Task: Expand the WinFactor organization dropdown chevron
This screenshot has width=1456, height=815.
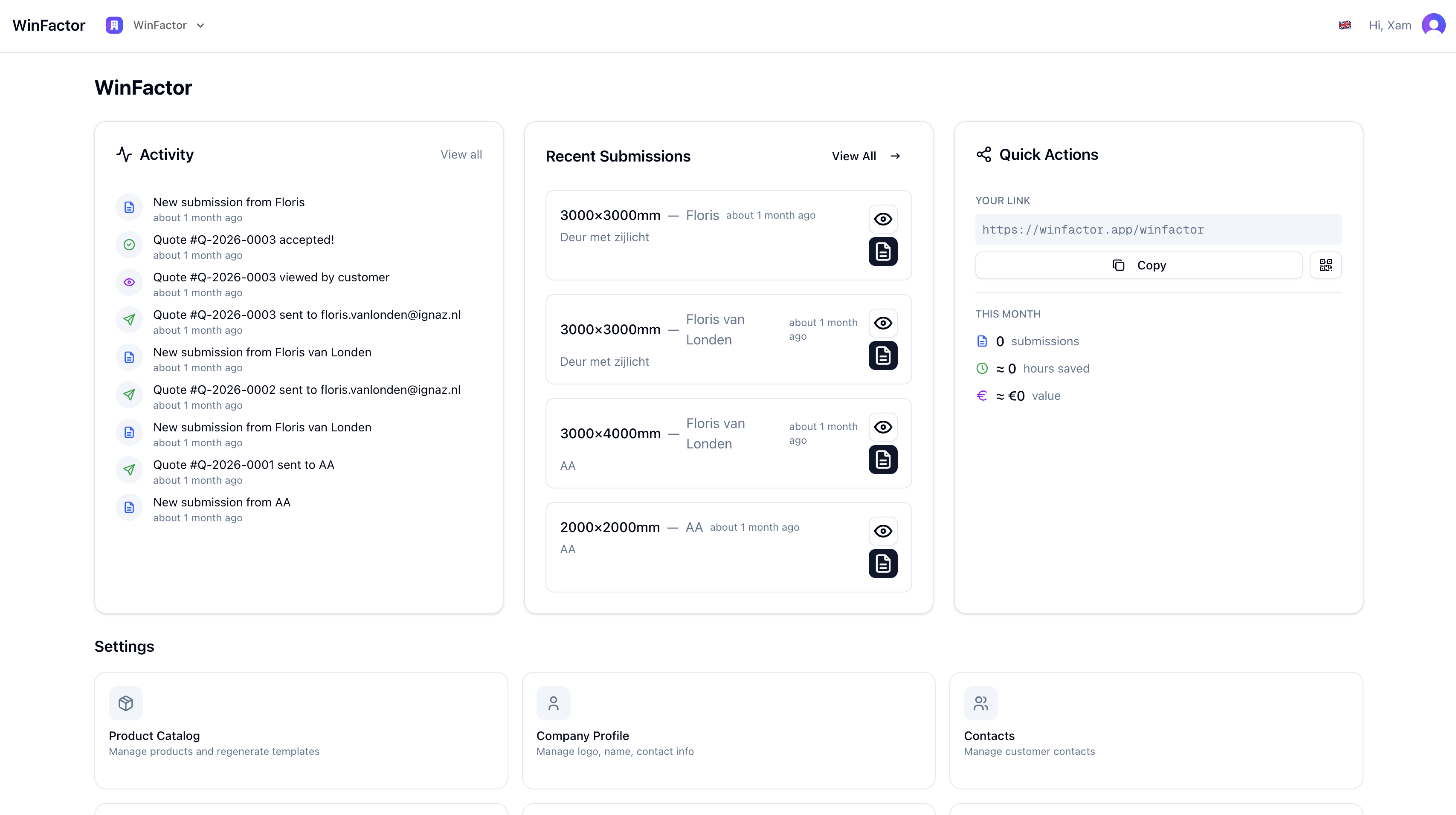Action: coord(200,26)
